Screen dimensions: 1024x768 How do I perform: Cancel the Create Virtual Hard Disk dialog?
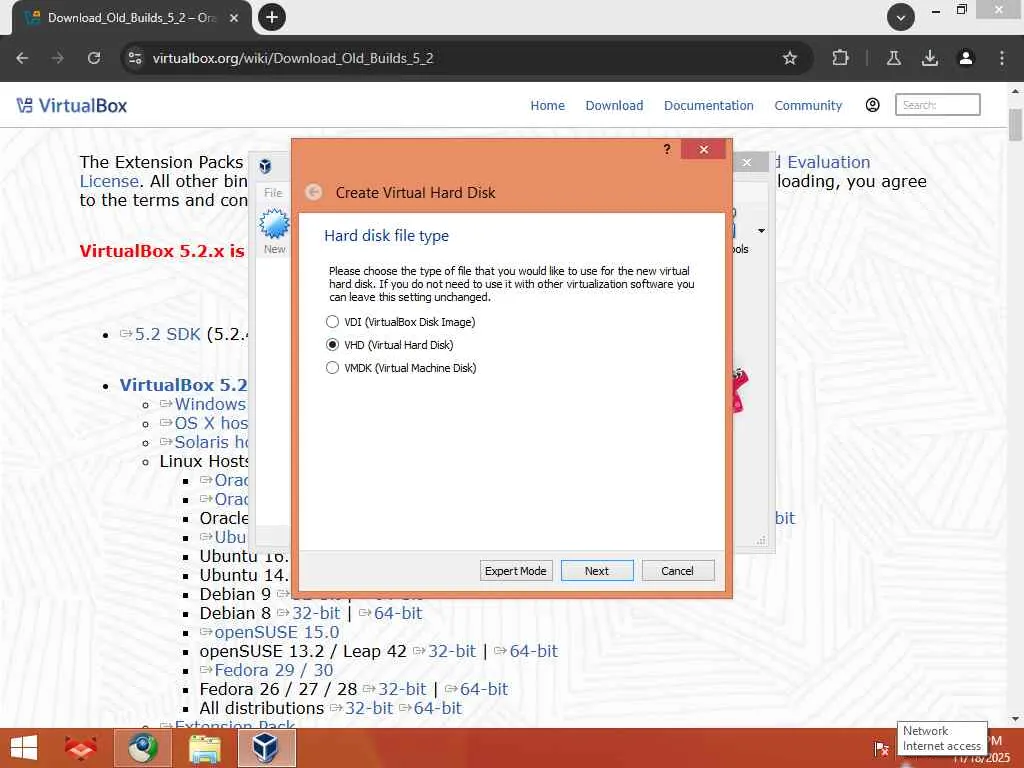[x=678, y=571]
